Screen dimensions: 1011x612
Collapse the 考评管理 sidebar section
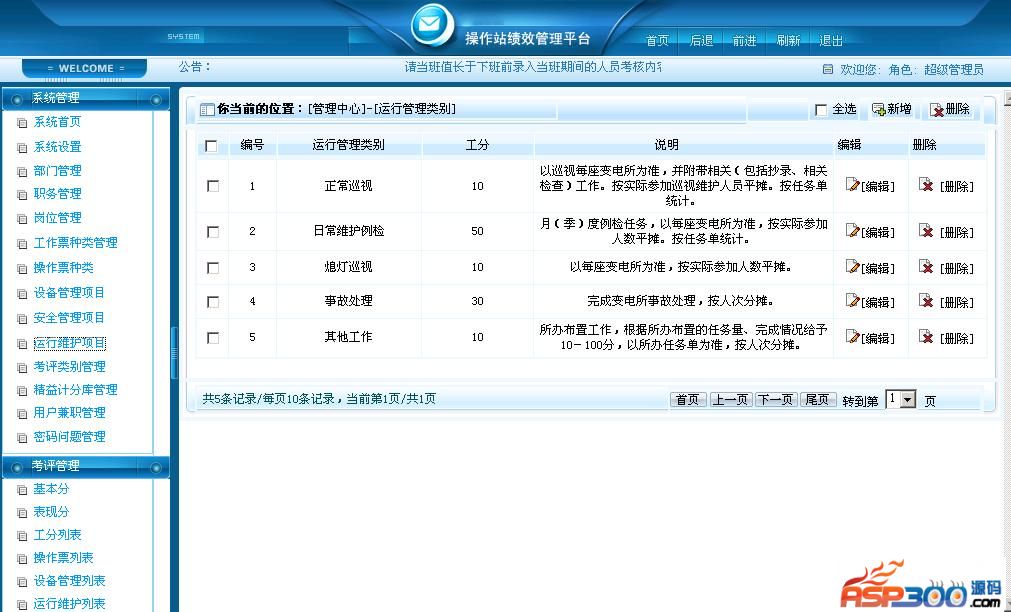click(x=157, y=467)
